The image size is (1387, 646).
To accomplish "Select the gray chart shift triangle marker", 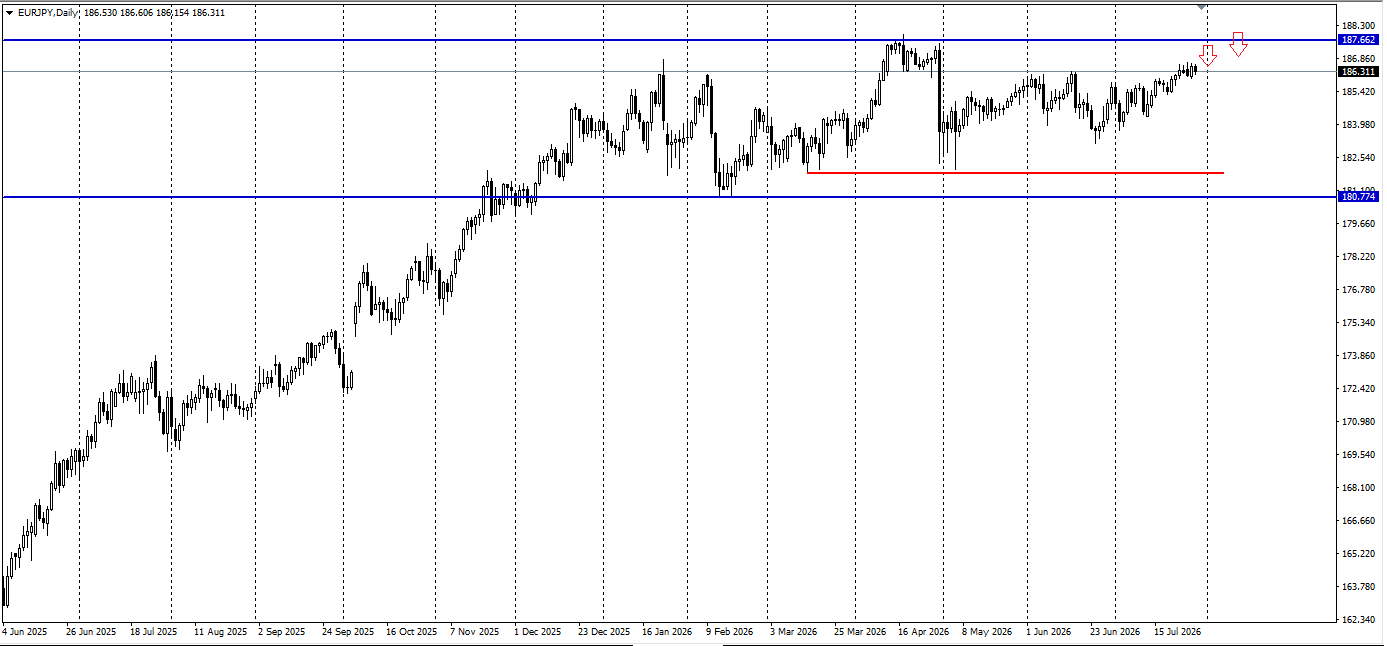I will pyautogui.click(x=1202, y=7).
